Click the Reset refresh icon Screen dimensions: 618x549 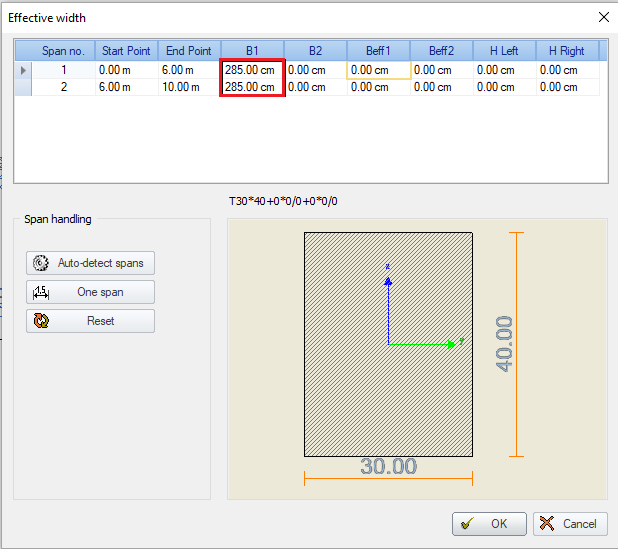click(x=41, y=321)
